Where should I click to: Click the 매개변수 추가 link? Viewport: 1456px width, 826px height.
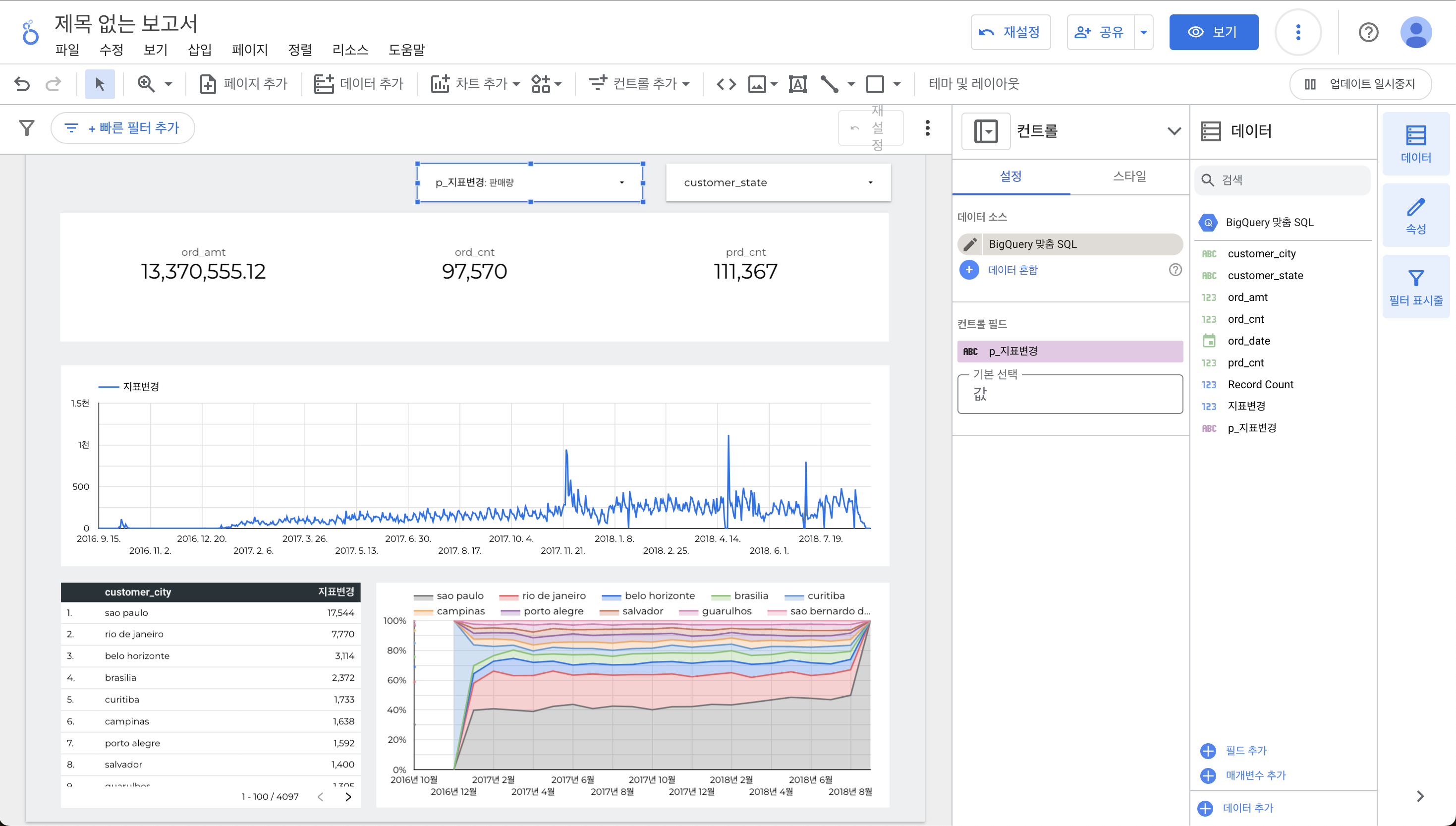(x=1255, y=775)
